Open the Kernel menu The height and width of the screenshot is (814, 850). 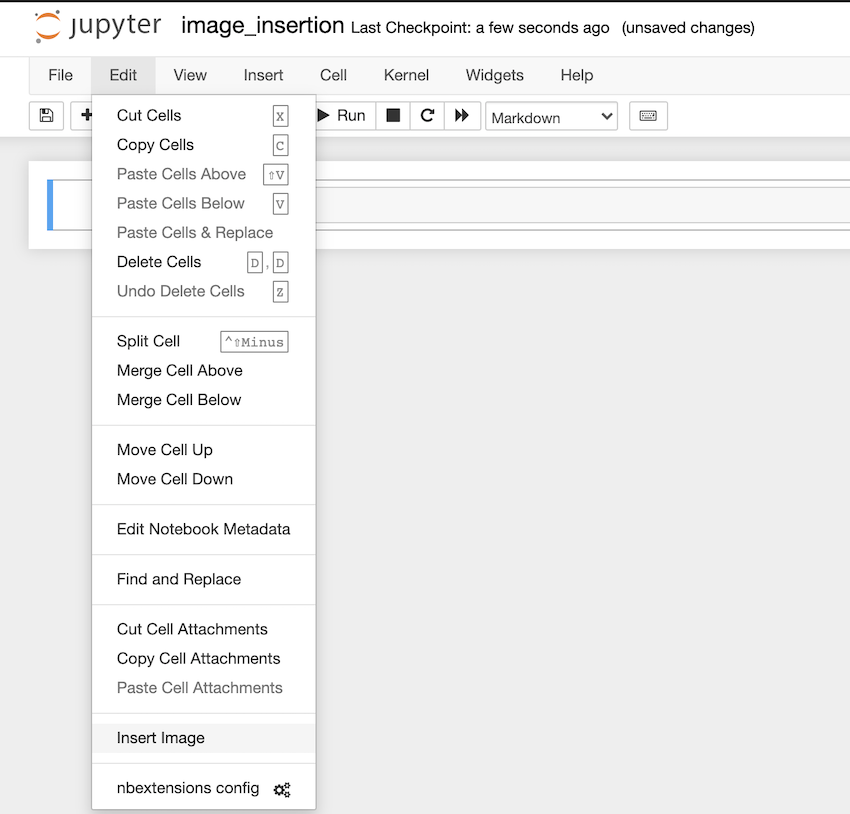pyautogui.click(x=406, y=75)
